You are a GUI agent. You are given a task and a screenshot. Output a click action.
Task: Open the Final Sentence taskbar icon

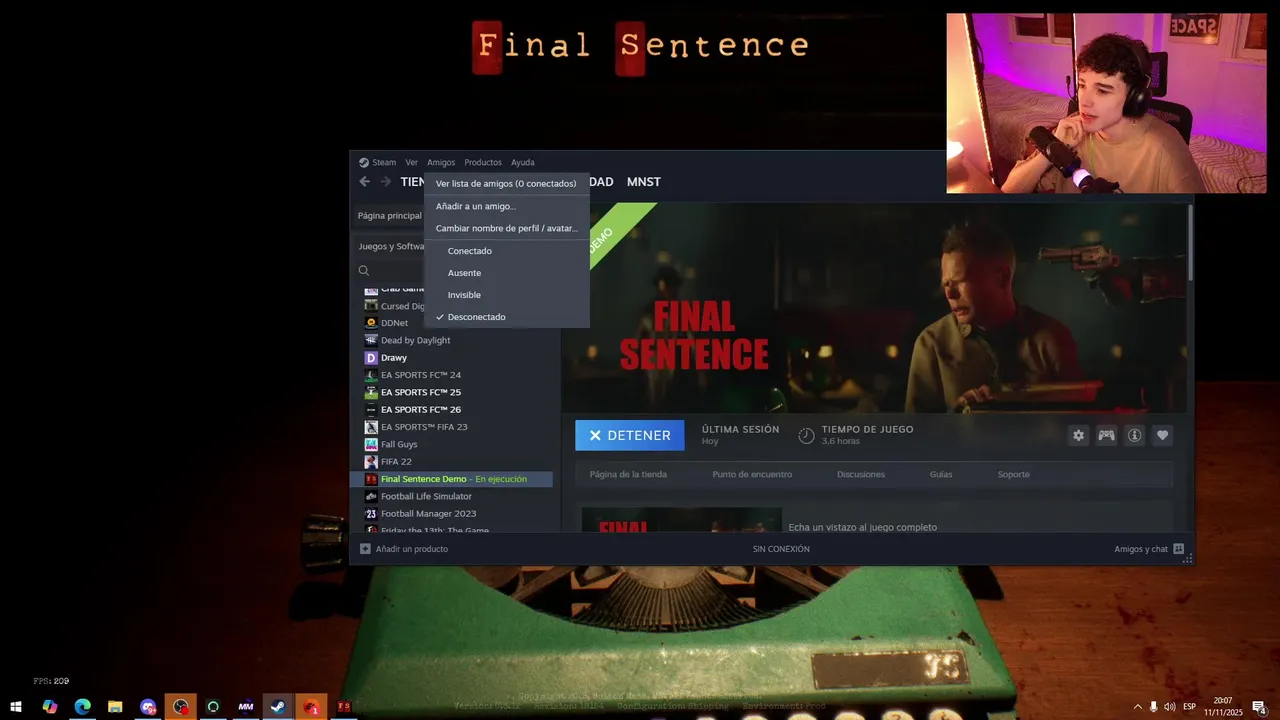[x=344, y=707]
